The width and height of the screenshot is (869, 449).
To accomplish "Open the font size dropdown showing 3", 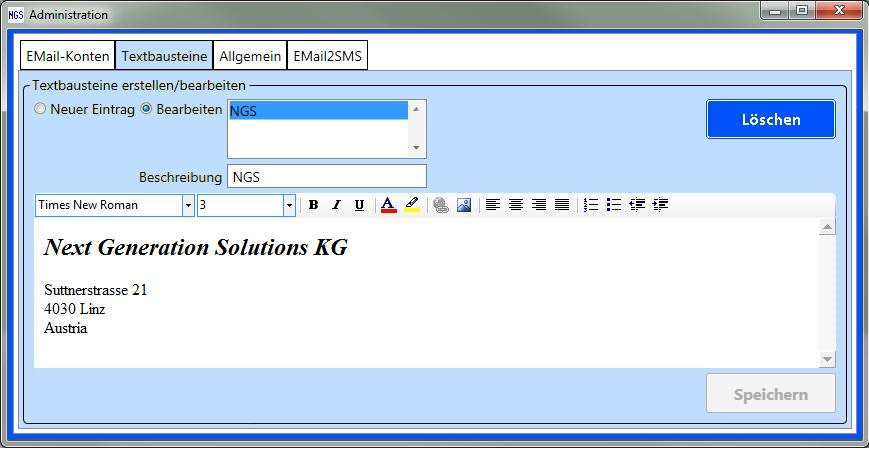I will (x=289, y=205).
